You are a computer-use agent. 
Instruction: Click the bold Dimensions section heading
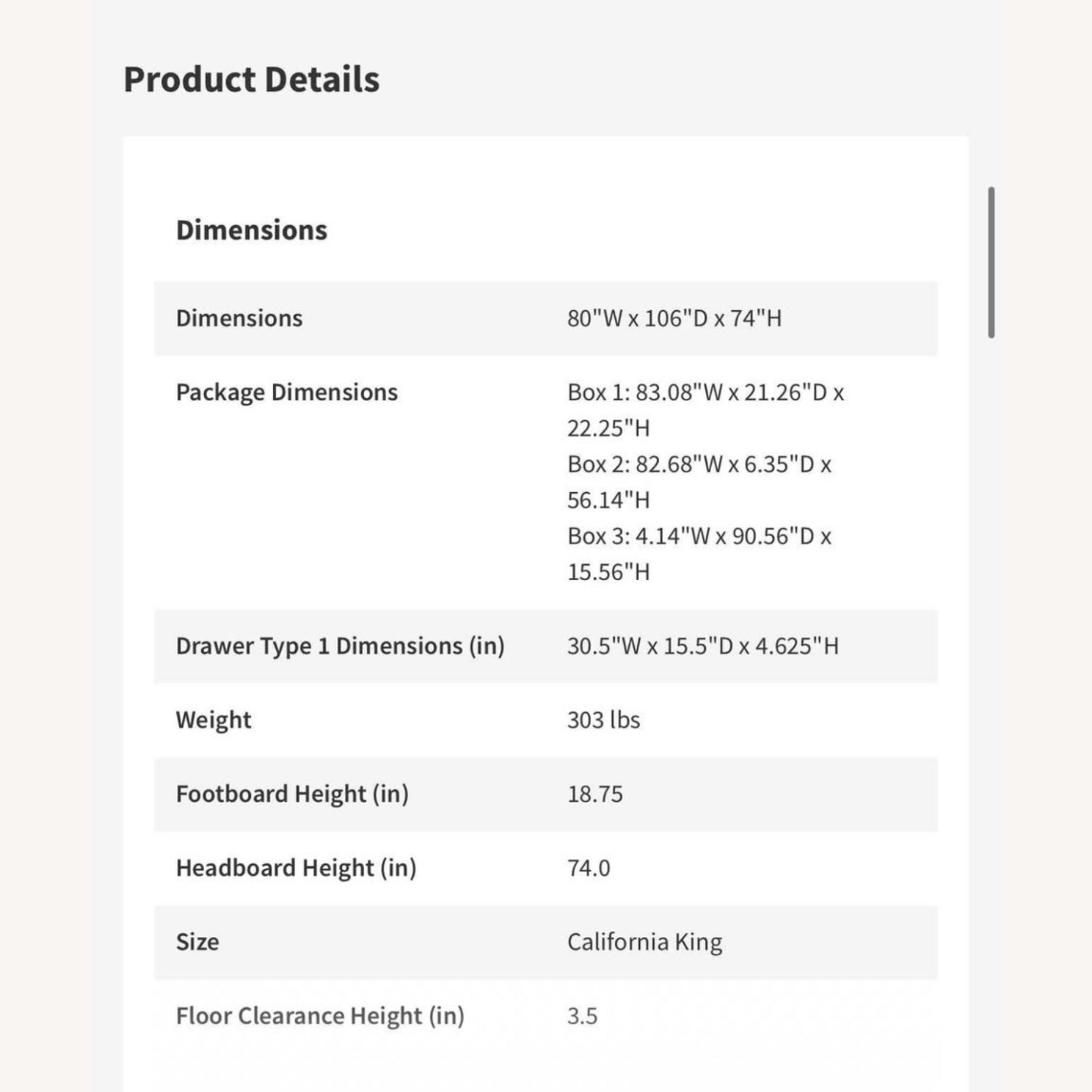point(251,230)
